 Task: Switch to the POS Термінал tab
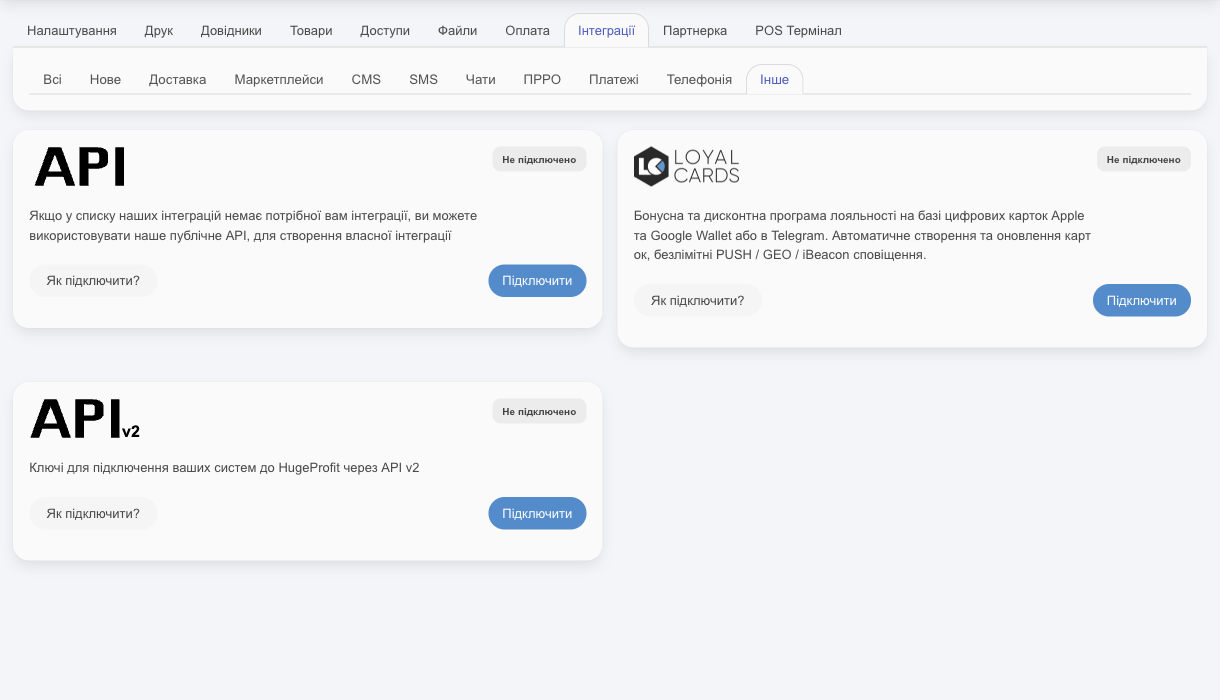click(x=798, y=31)
